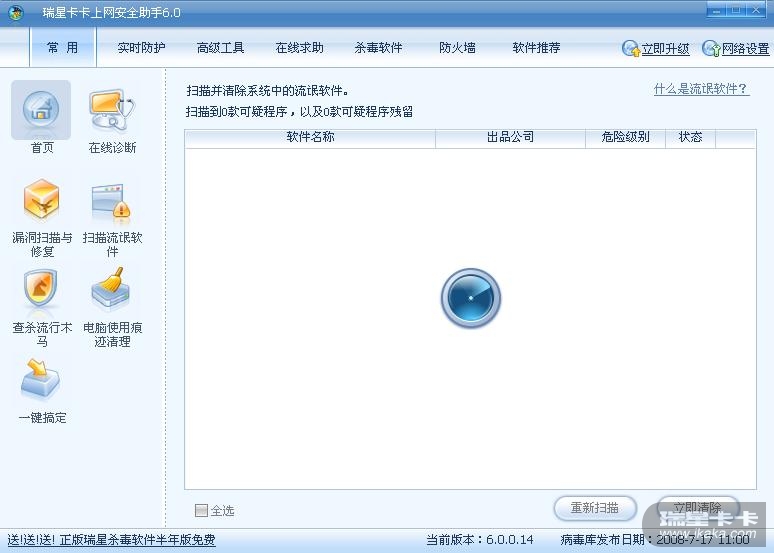Open the 首页 home icon
Image resolution: width=774 pixels, height=553 pixels.
click(x=41, y=110)
